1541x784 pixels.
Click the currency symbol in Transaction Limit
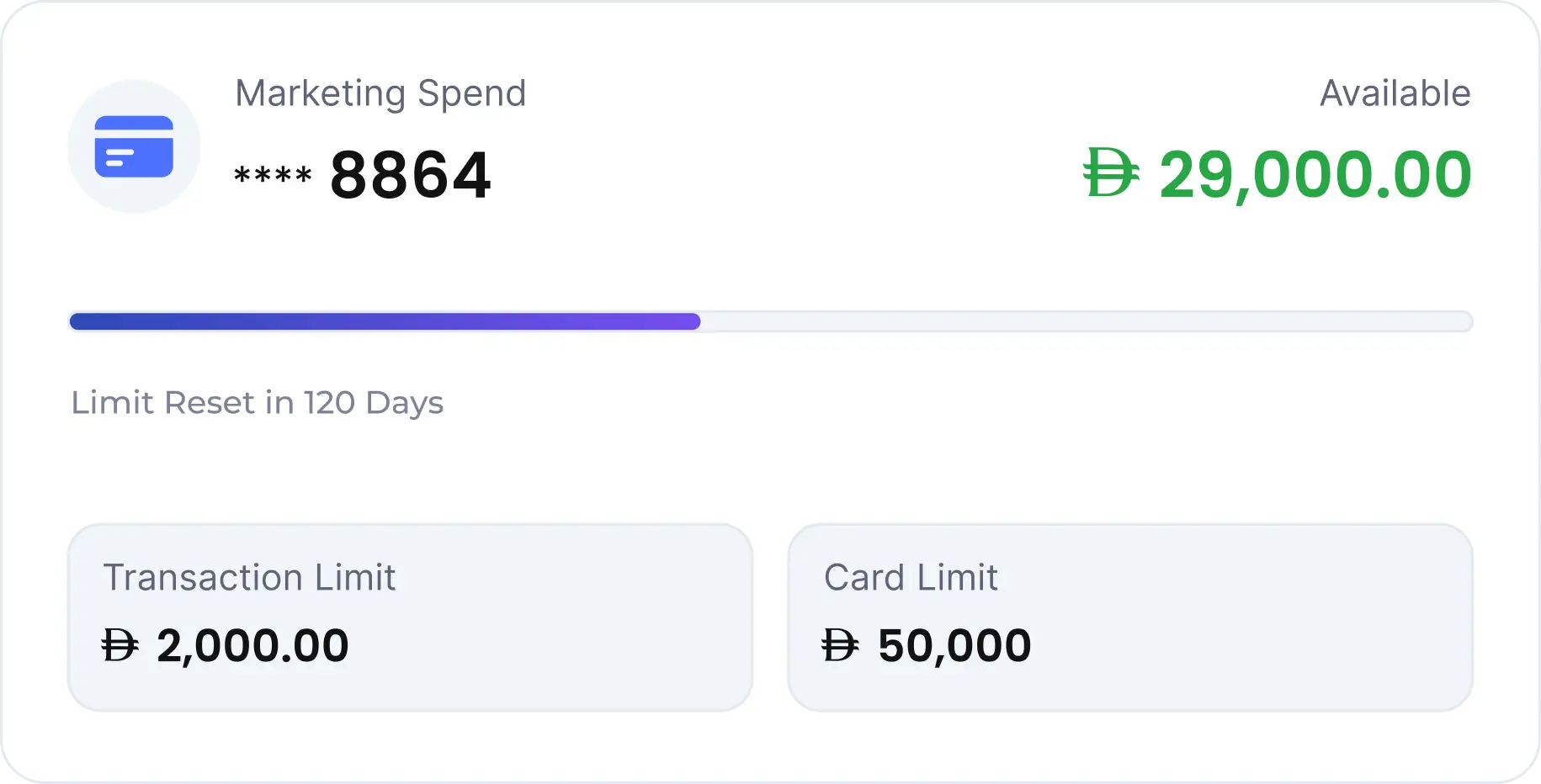[x=120, y=646]
